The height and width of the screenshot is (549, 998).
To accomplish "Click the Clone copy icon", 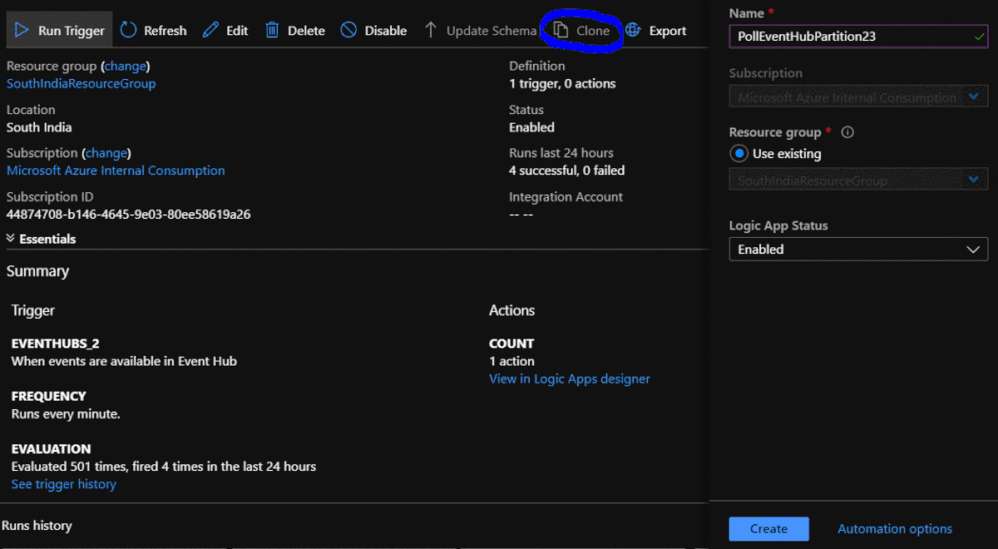I will point(561,30).
